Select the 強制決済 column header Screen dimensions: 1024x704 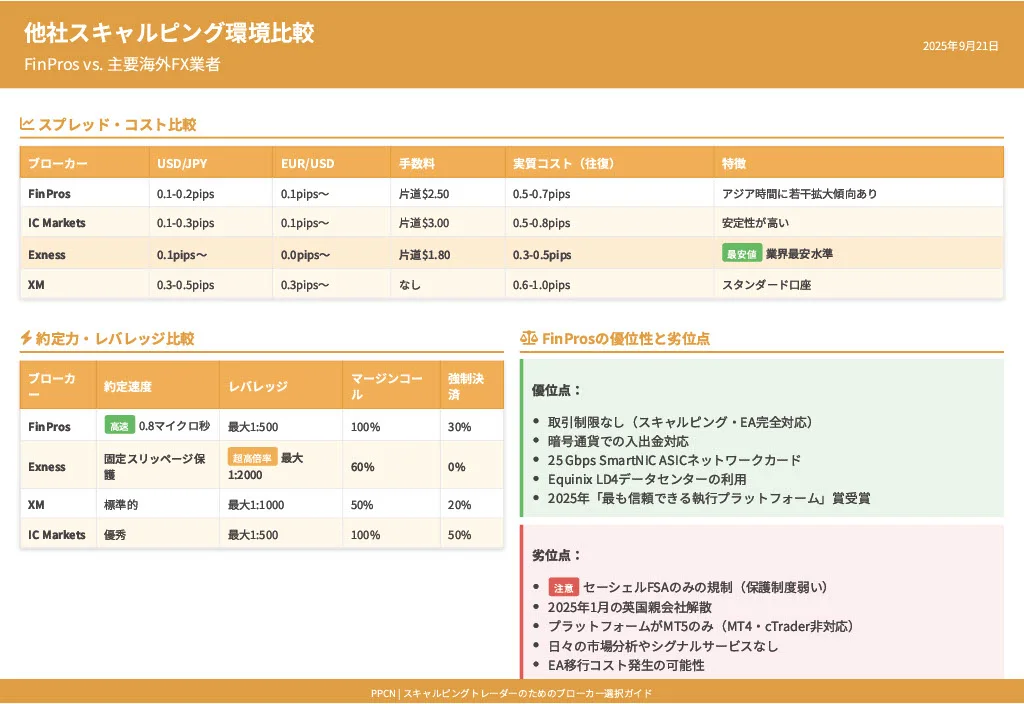(x=466, y=386)
